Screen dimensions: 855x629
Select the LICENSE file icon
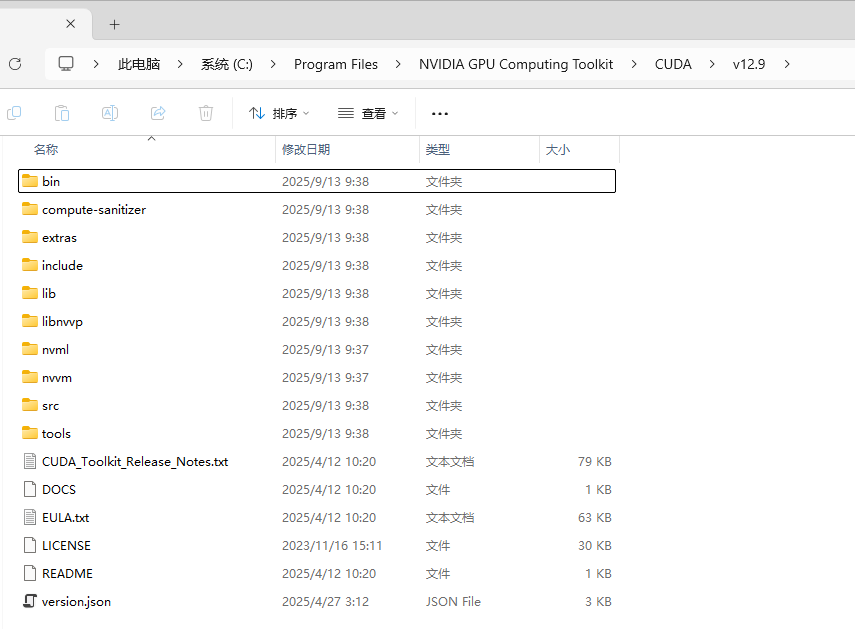30,545
